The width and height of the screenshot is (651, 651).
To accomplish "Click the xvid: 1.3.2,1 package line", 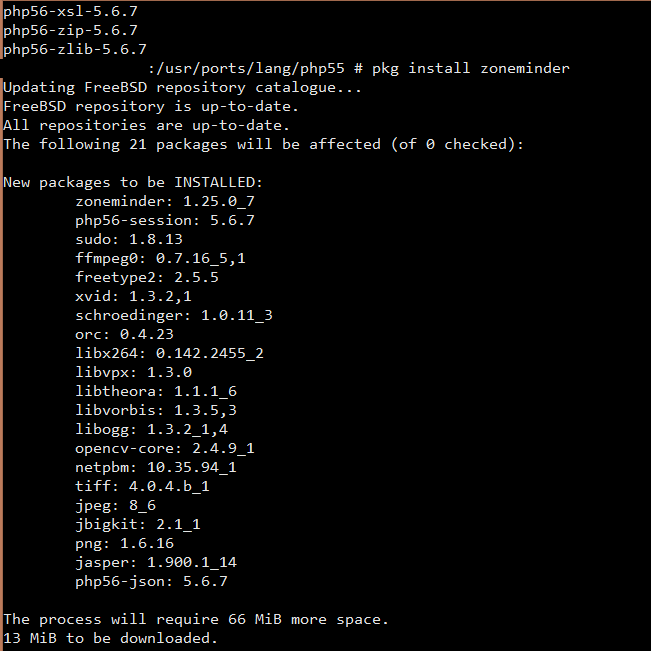I will (x=133, y=296).
